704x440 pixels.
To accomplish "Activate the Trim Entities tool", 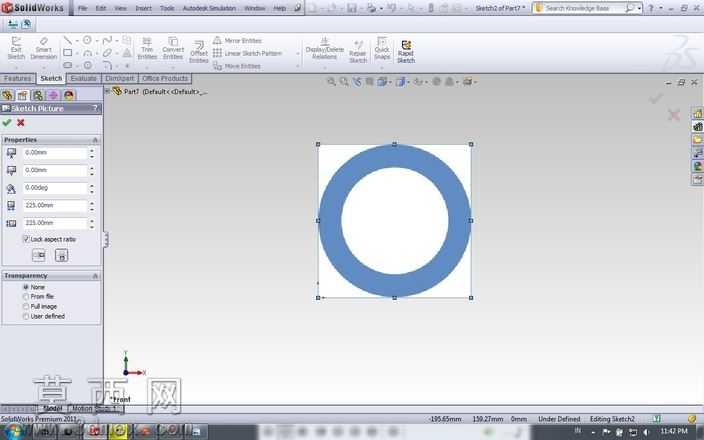I will point(147,48).
